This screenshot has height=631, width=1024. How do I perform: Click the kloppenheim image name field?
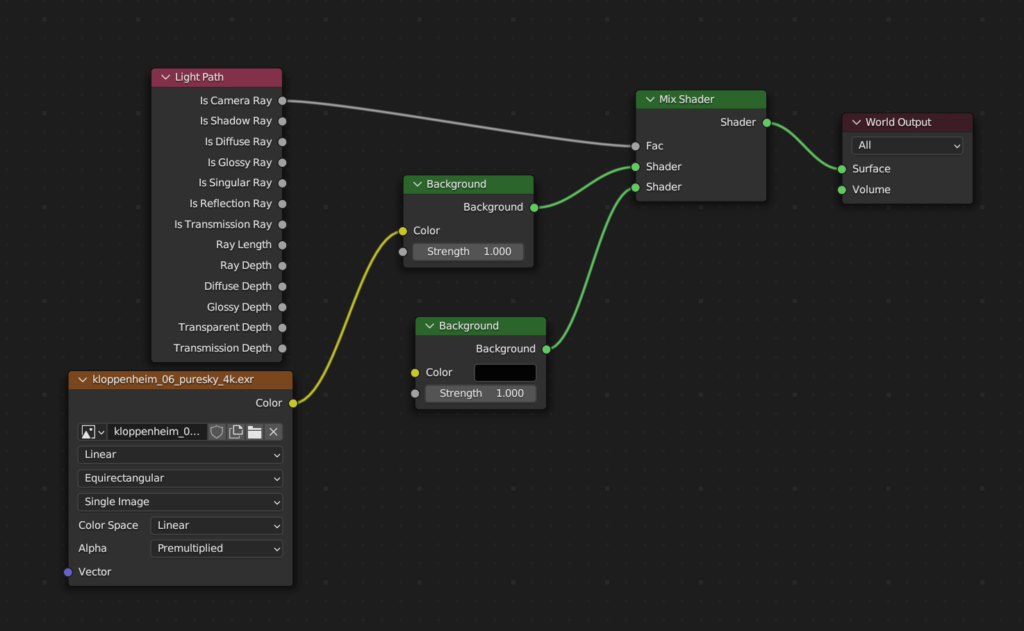pyautogui.click(x=155, y=432)
